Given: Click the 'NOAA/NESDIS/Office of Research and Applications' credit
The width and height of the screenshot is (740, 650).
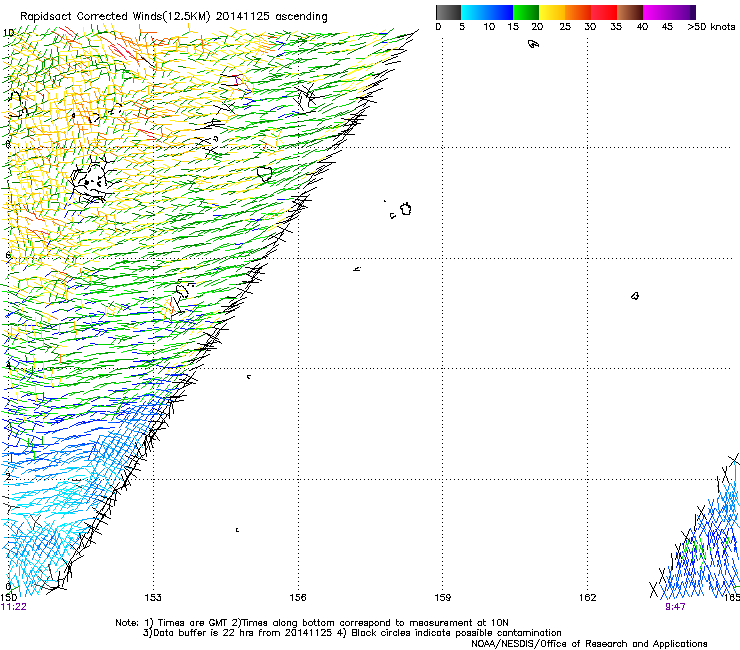Looking at the screenshot, I should (589, 644).
